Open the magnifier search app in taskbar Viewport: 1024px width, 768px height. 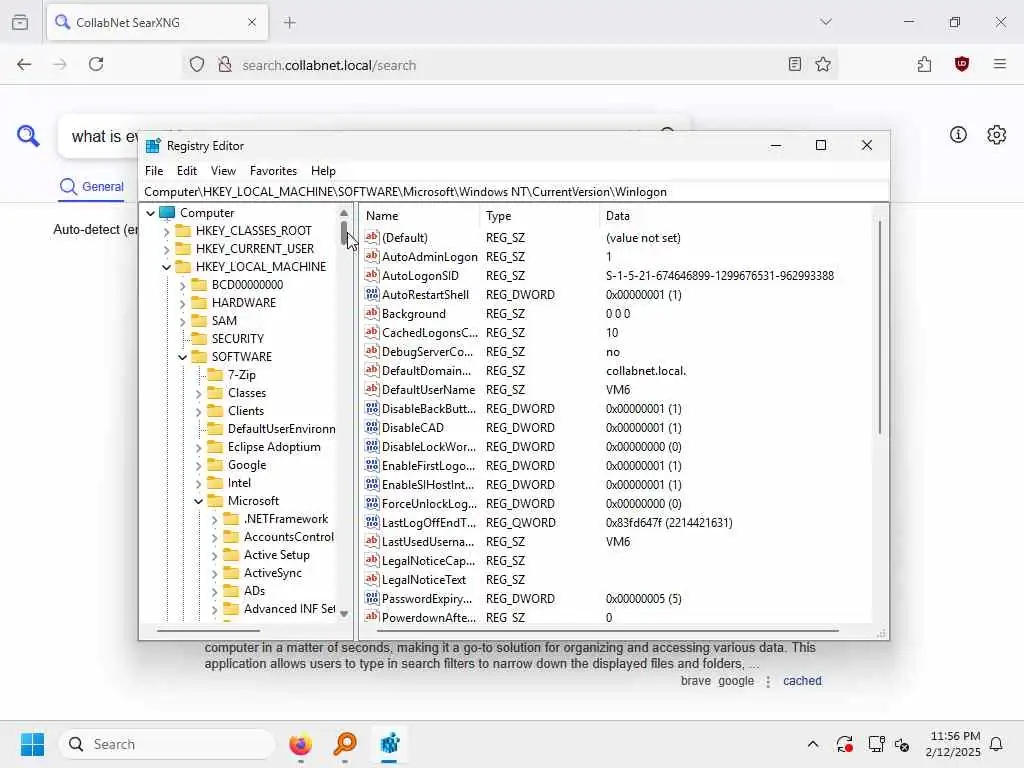345,744
